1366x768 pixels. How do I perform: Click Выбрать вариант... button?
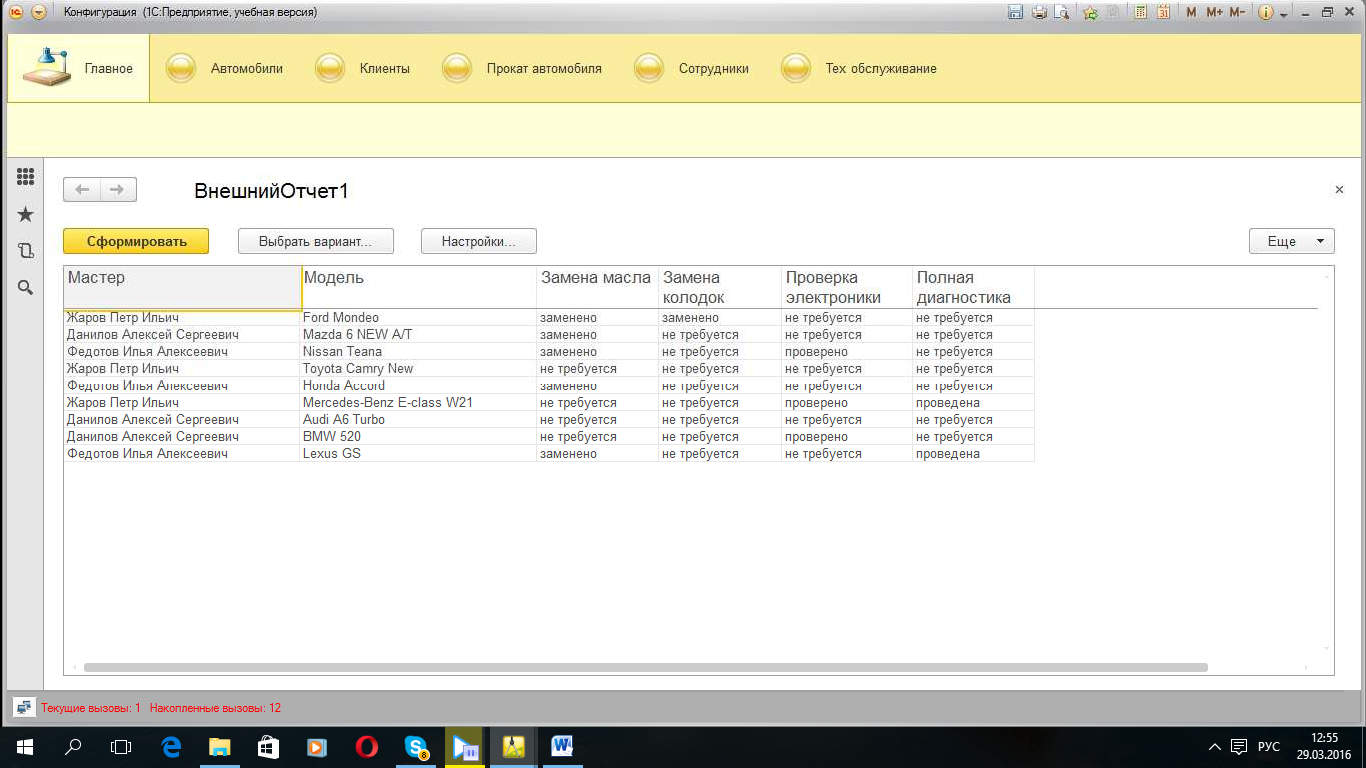coord(315,241)
